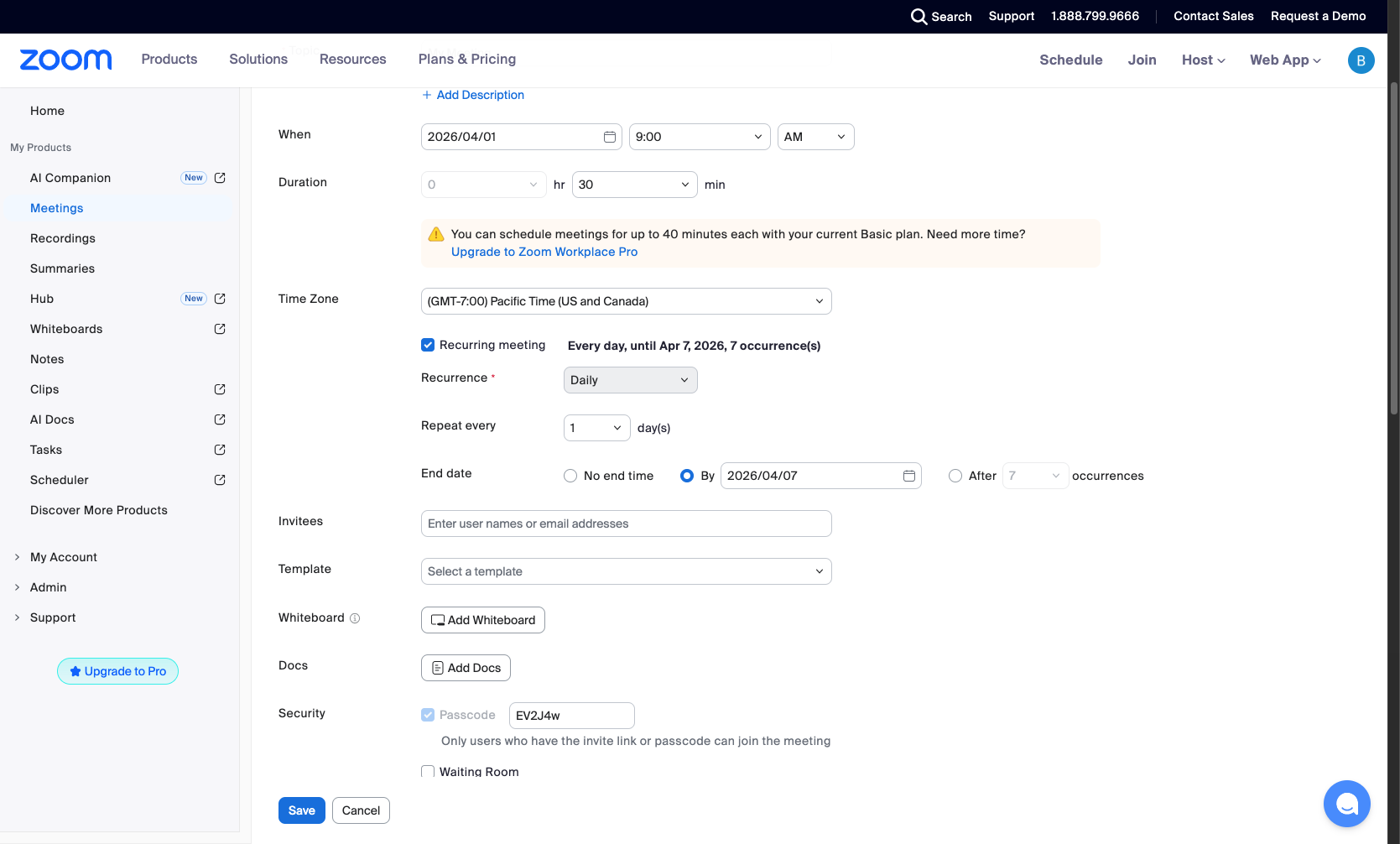Click Join in top navigation

click(x=1142, y=60)
